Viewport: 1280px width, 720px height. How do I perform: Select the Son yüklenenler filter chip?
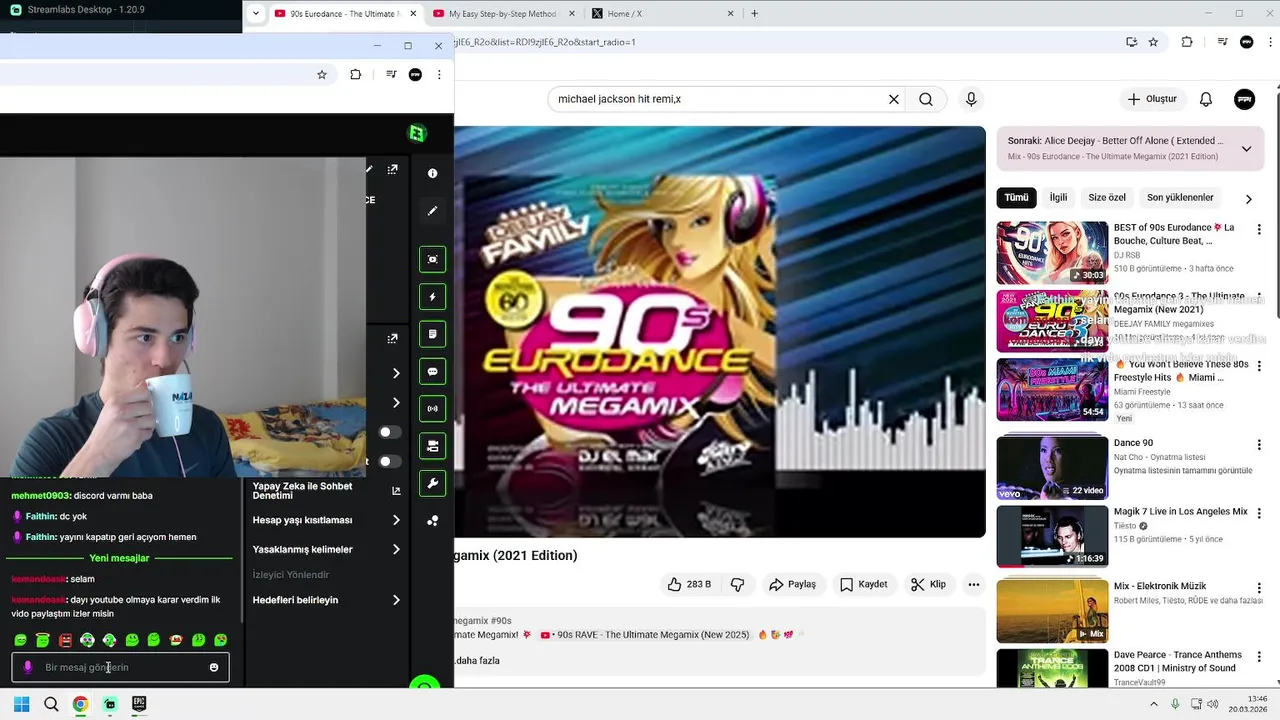click(x=1180, y=198)
